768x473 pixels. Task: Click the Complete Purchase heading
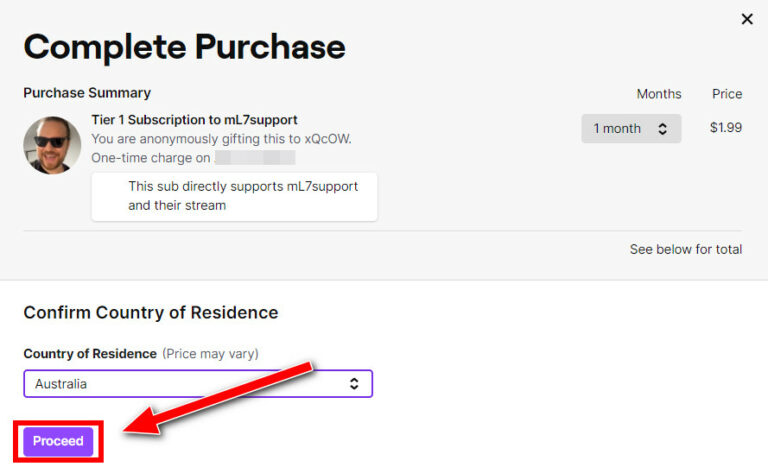click(184, 46)
